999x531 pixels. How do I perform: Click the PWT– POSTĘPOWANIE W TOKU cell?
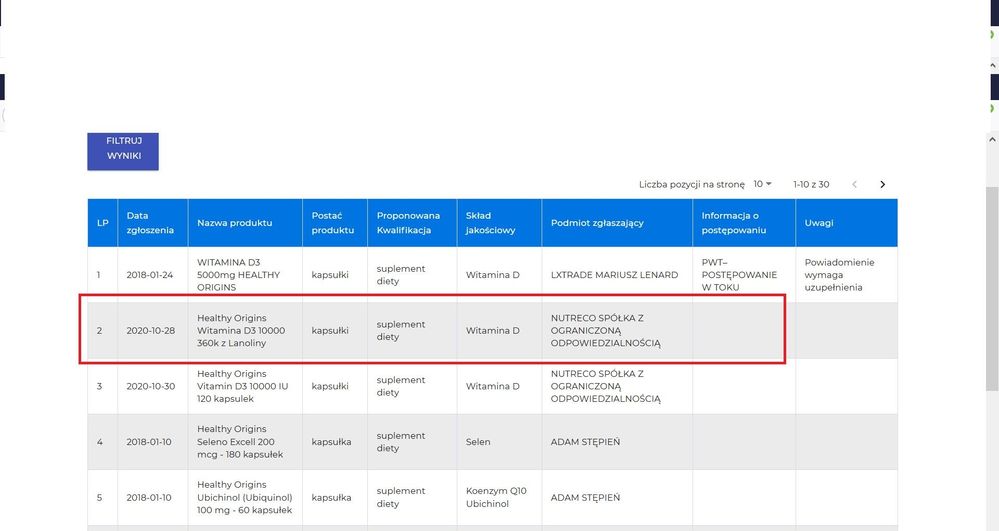(740, 275)
